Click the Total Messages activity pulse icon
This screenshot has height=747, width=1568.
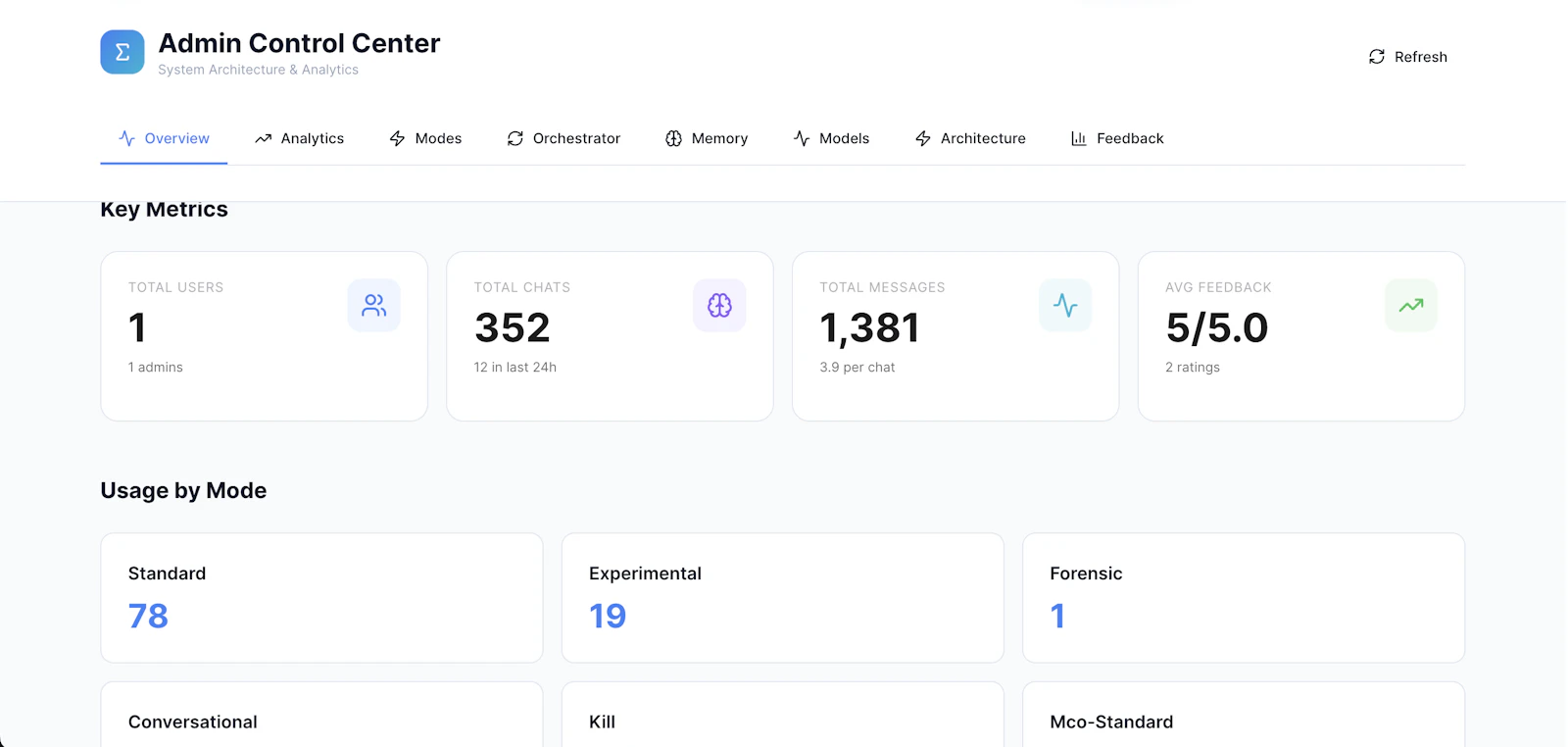point(1065,306)
